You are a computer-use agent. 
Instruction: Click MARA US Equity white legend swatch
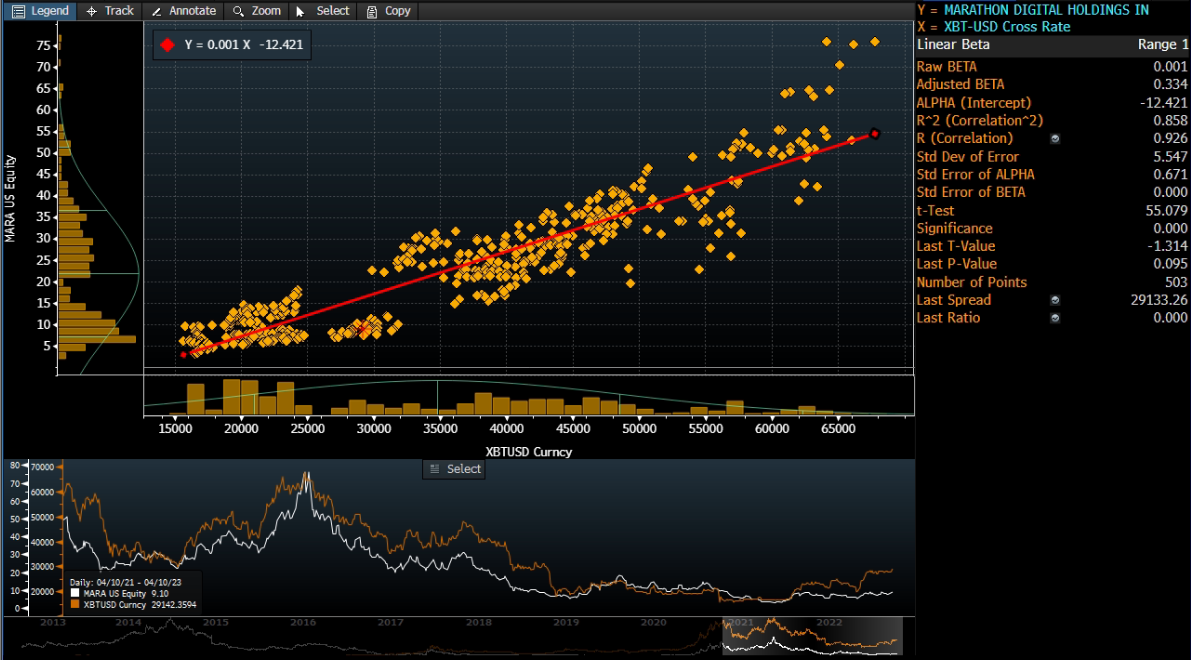click(74, 593)
